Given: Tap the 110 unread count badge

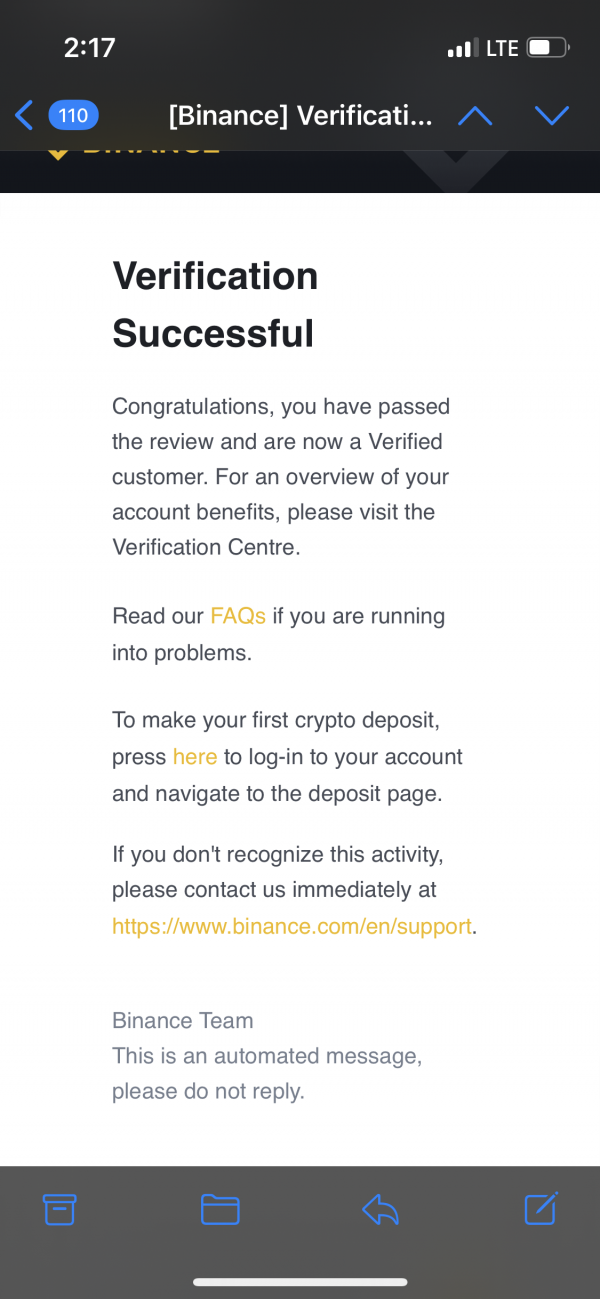Looking at the screenshot, I should (x=73, y=115).
